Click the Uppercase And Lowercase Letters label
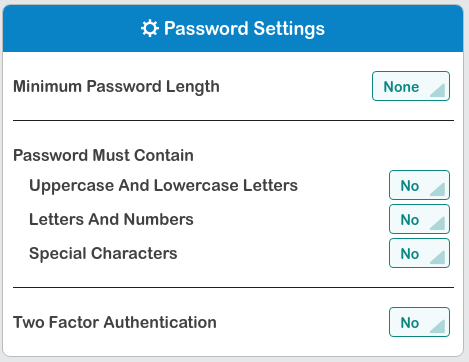The image size is (469, 362). click(163, 186)
